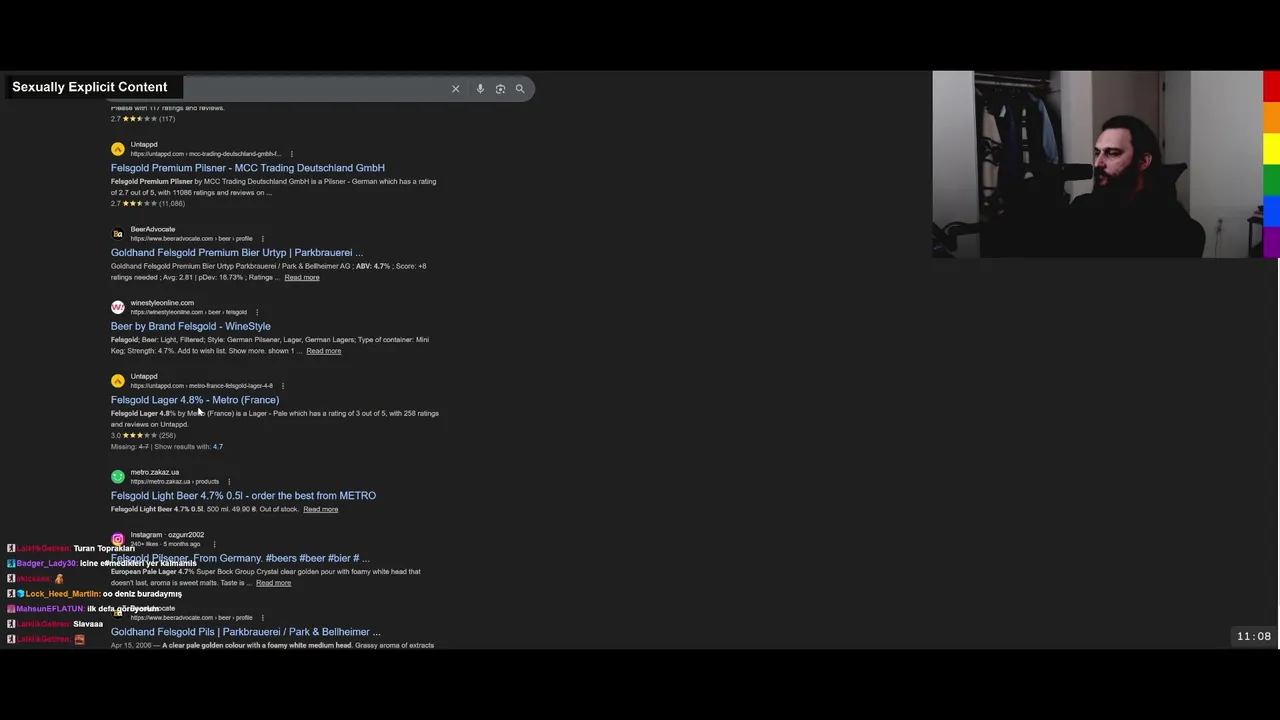Image resolution: width=1280 pixels, height=720 pixels.
Task: Click the winestyleonline.com favicon
Action: (118, 307)
